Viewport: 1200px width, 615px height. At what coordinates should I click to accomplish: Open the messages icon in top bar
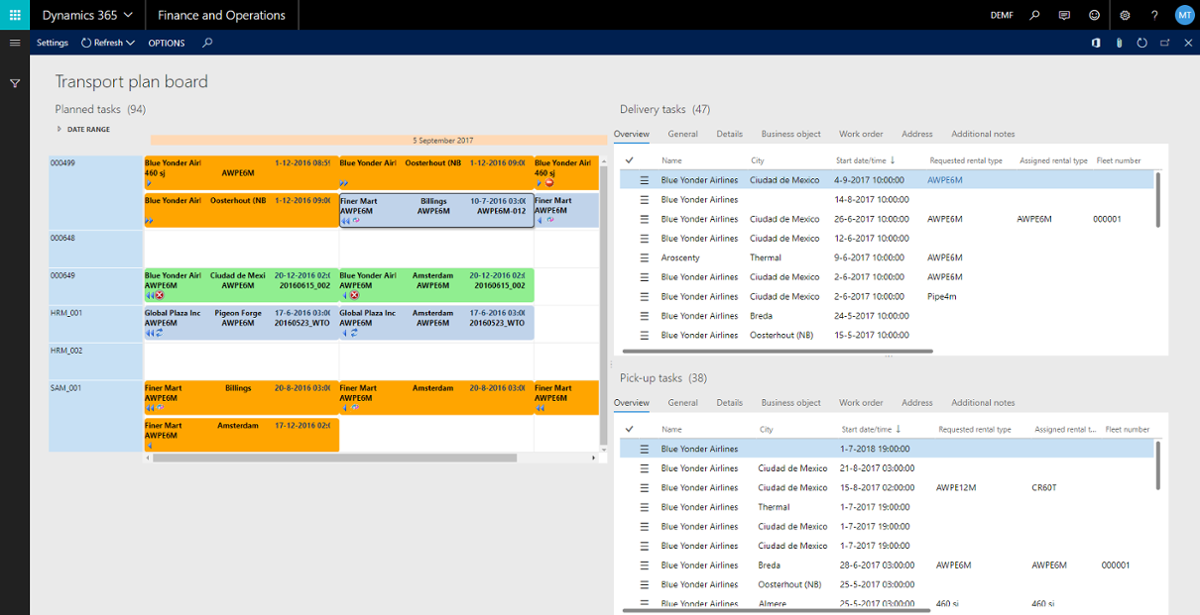1065,15
